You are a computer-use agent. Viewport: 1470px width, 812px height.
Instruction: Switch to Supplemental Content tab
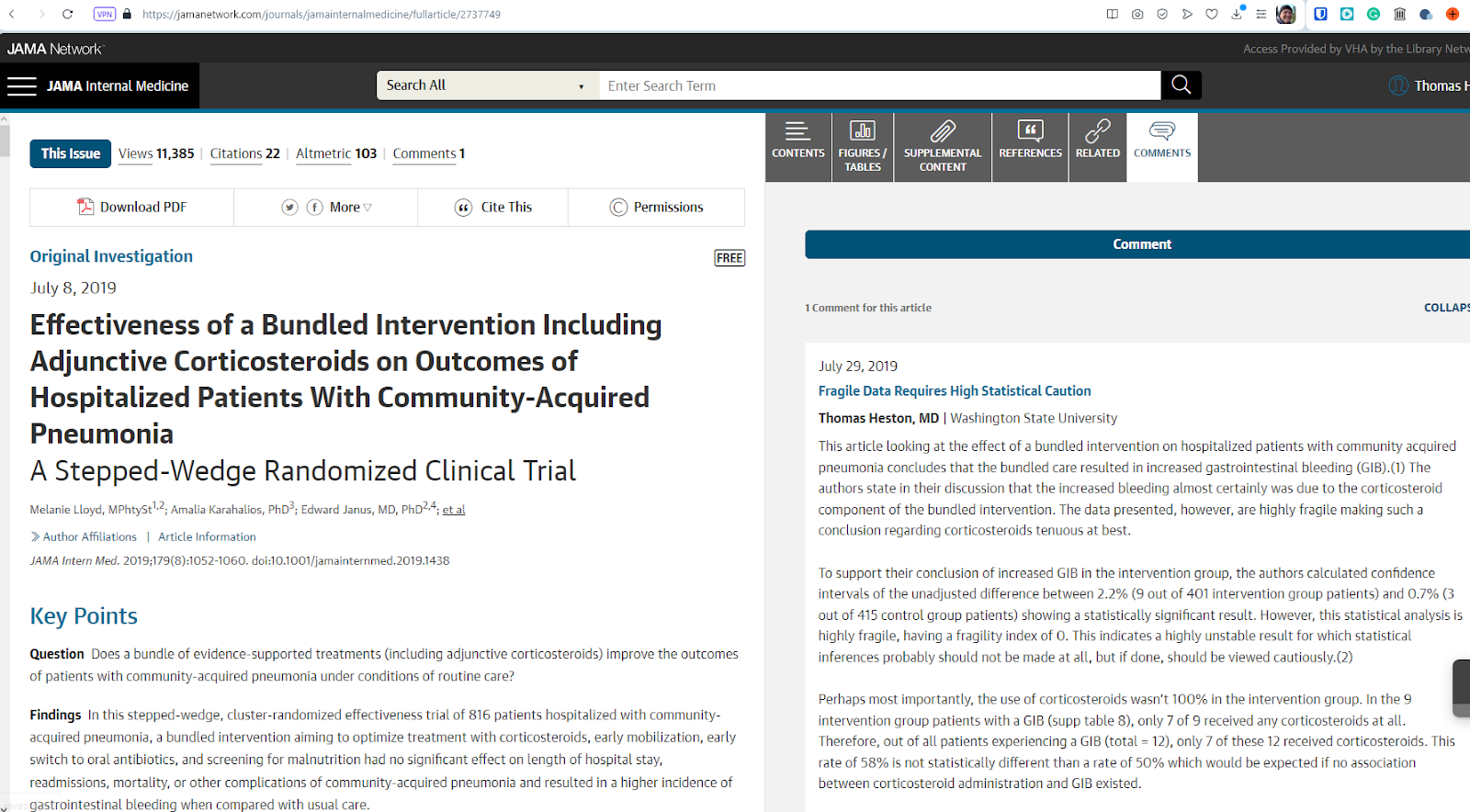tap(943, 147)
